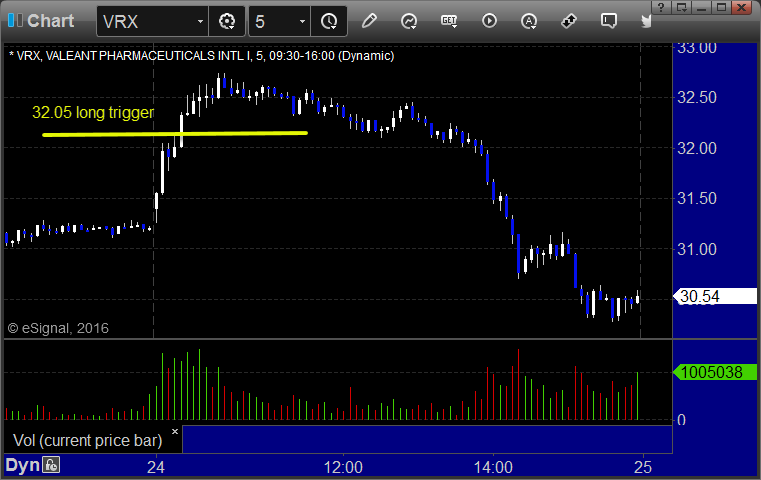Click the 31.00 price axis label

click(x=697, y=249)
